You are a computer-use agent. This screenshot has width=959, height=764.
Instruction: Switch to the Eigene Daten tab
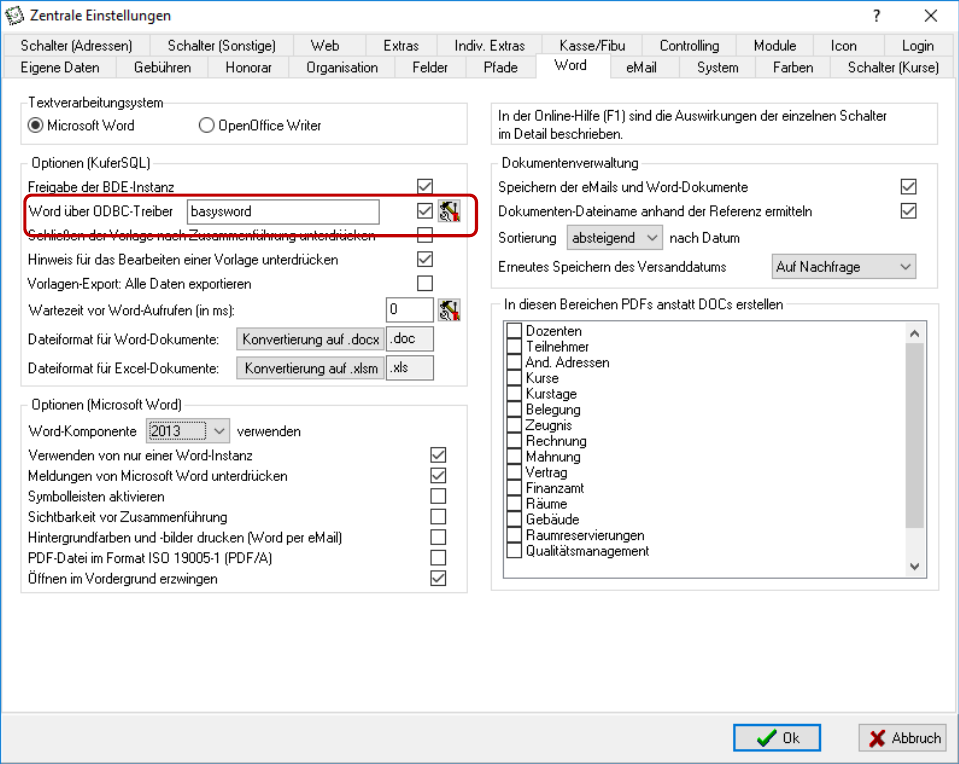[60, 67]
